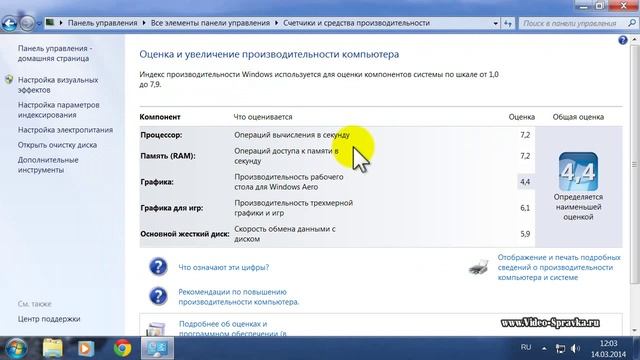This screenshot has width=640, height=360.
Task: Click active Control Panel taskbar button
Action: click(157, 348)
